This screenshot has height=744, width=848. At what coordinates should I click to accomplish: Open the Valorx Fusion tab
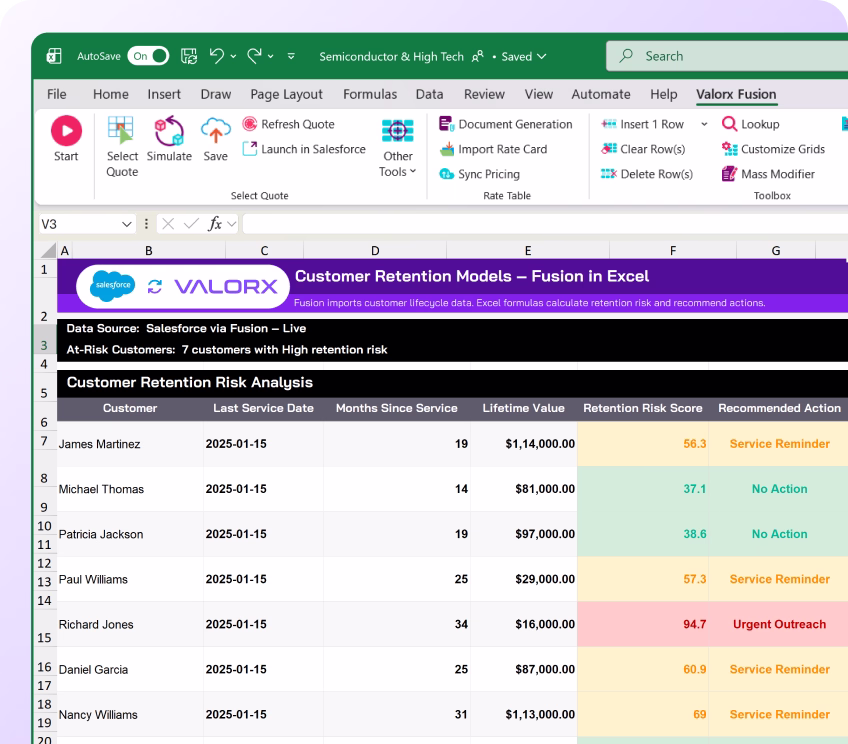pos(736,94)
